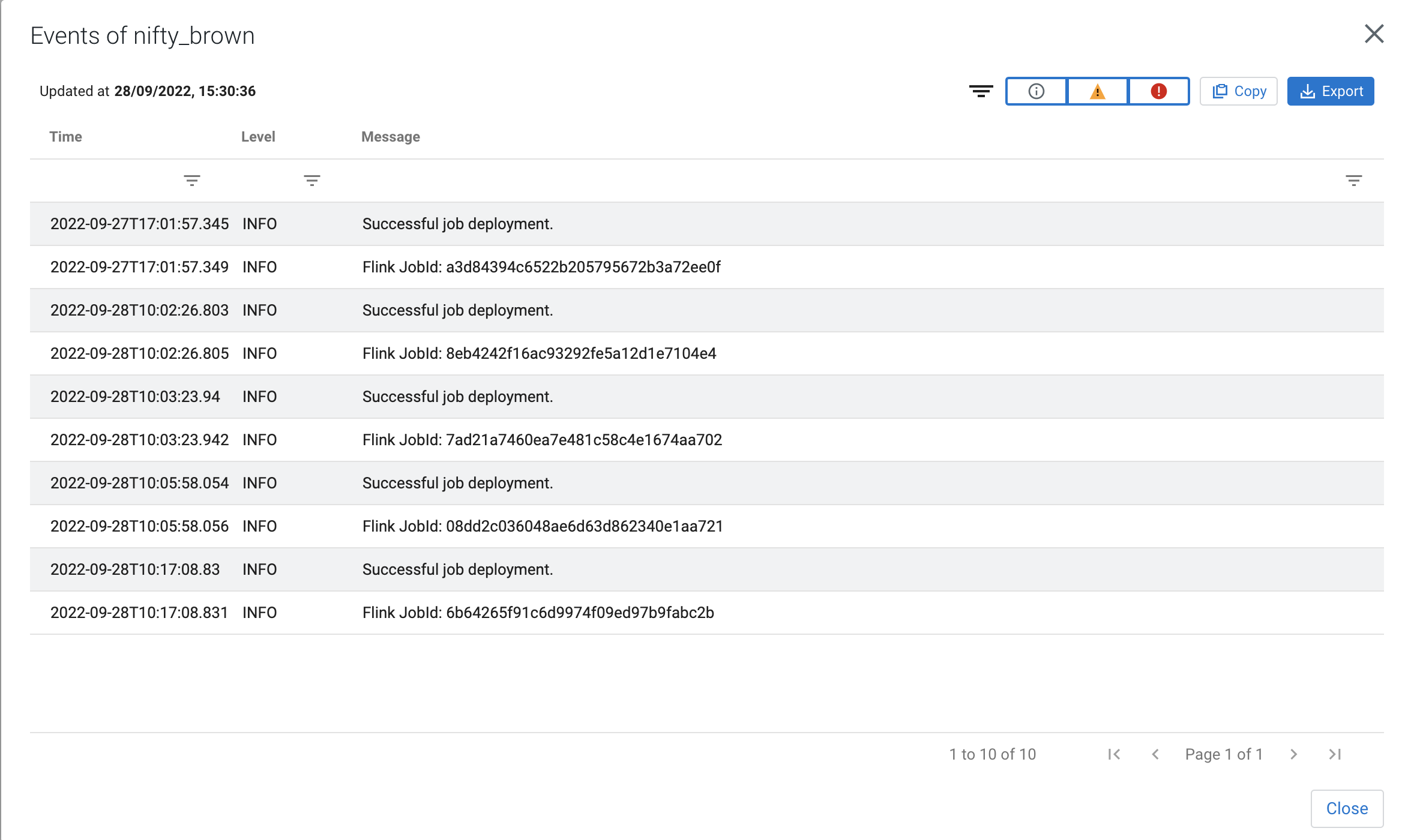The height and width of the screenshot is (840, 1408).
Task: Sort by the Time column header
Action: (65, 136)
